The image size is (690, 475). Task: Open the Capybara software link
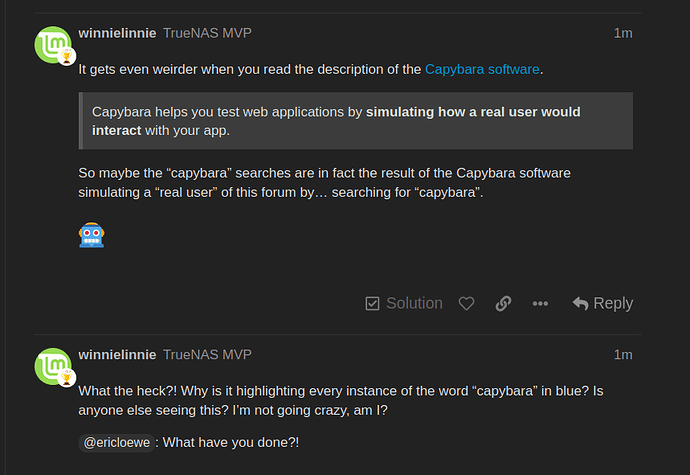[x=482, y=70]
